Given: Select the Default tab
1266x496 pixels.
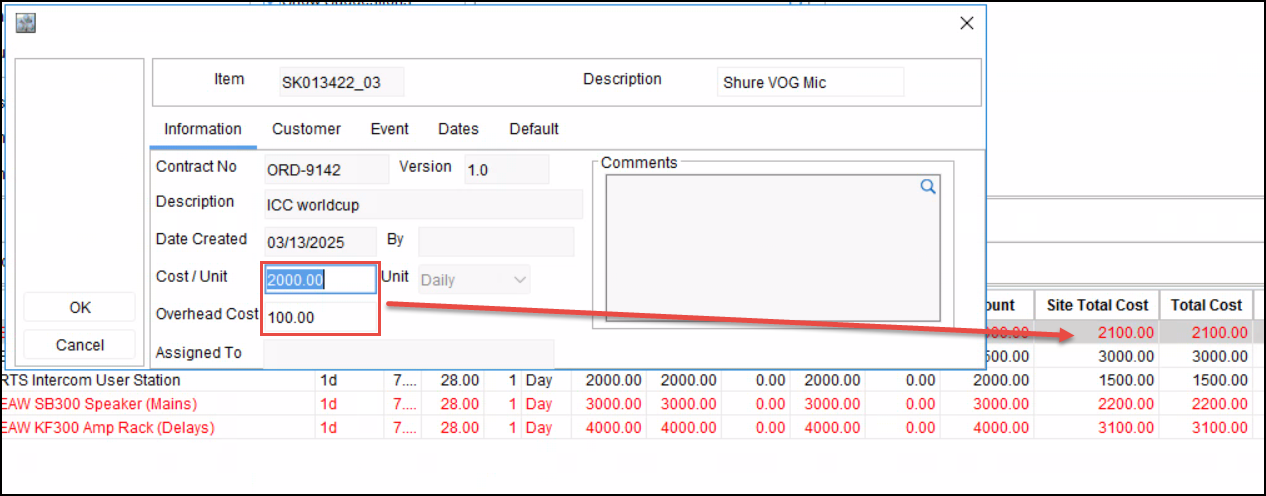Looking at the screenshot, I should (534, 129).
